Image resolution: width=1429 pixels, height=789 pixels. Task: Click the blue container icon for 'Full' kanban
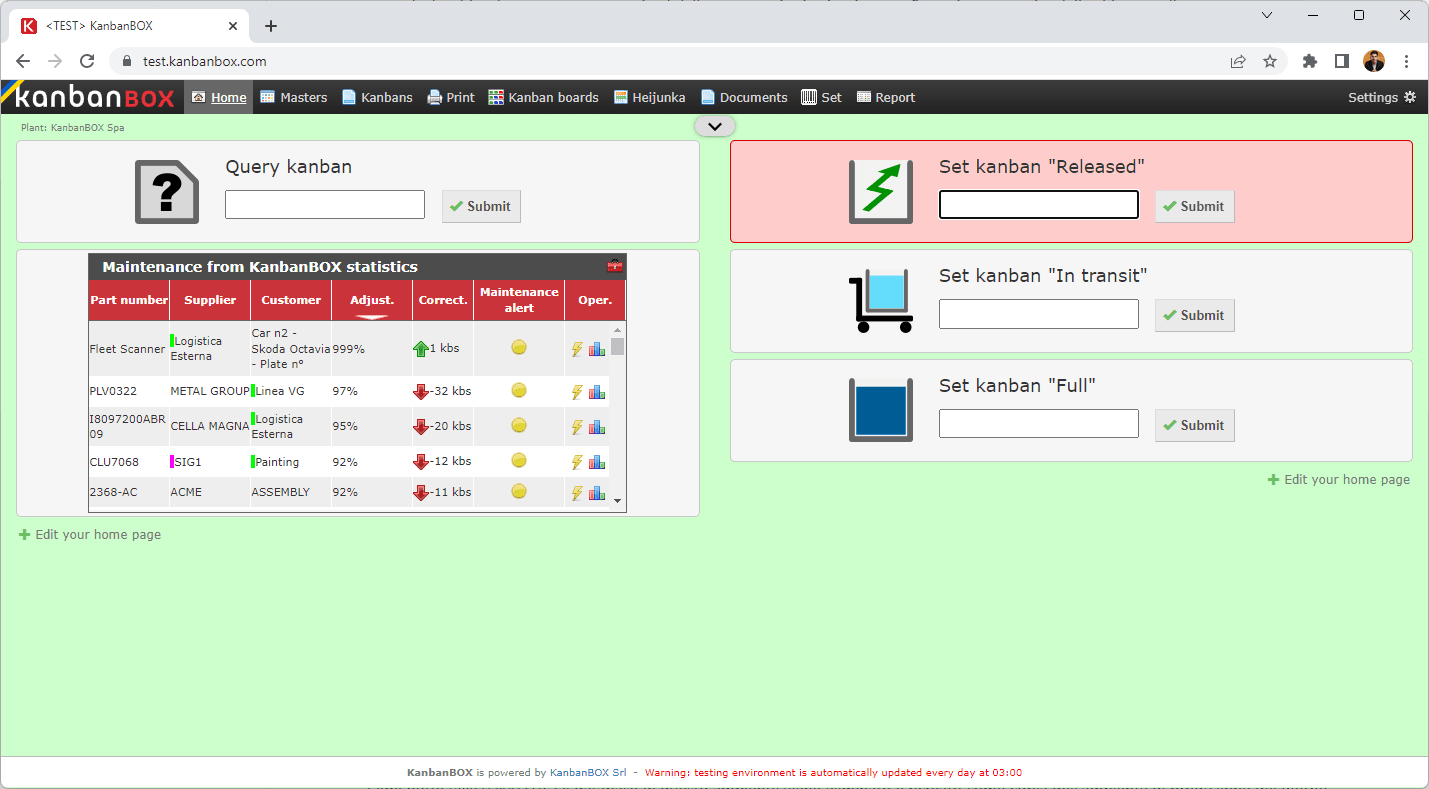(x=880, y=409)
